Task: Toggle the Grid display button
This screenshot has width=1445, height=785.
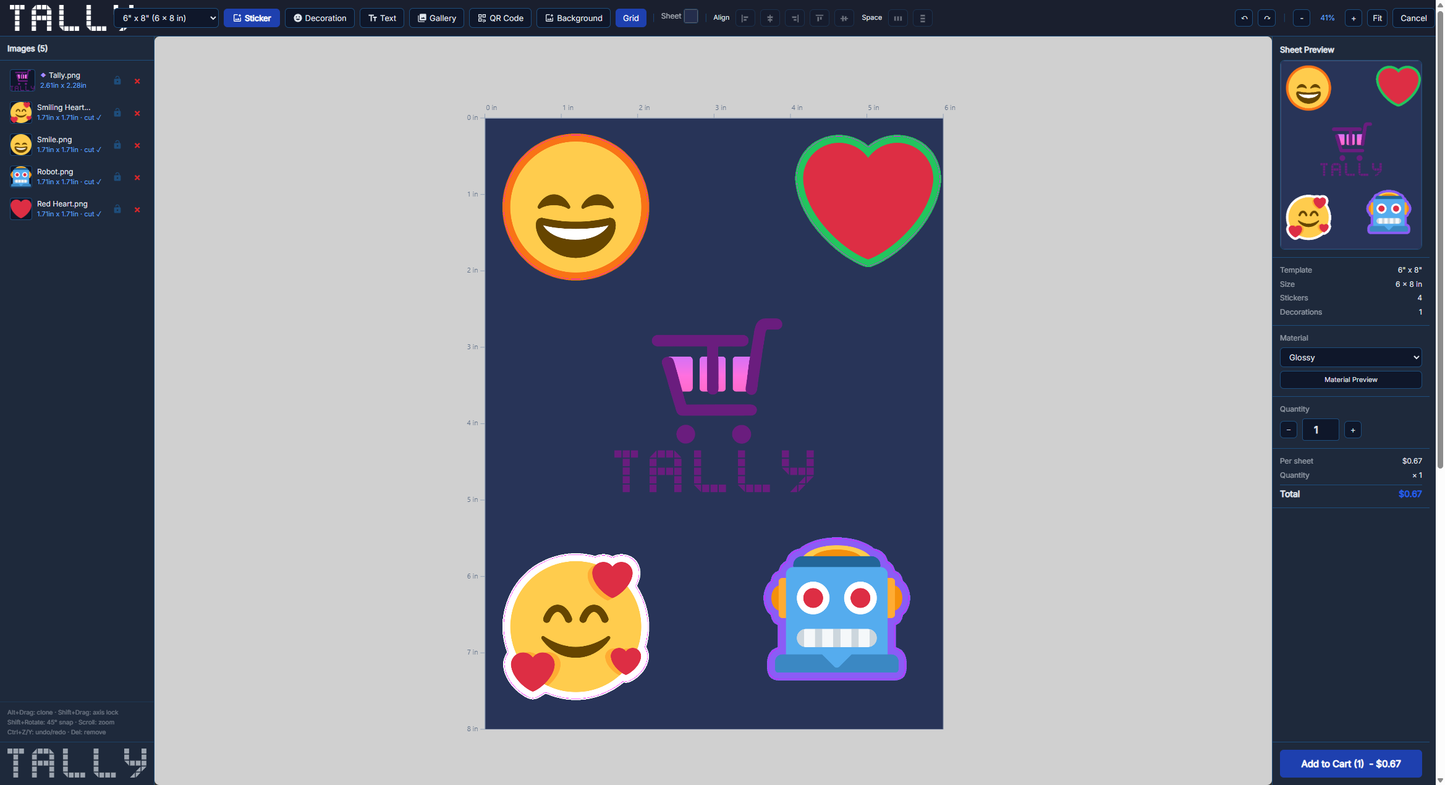Action: click(631, 18)
